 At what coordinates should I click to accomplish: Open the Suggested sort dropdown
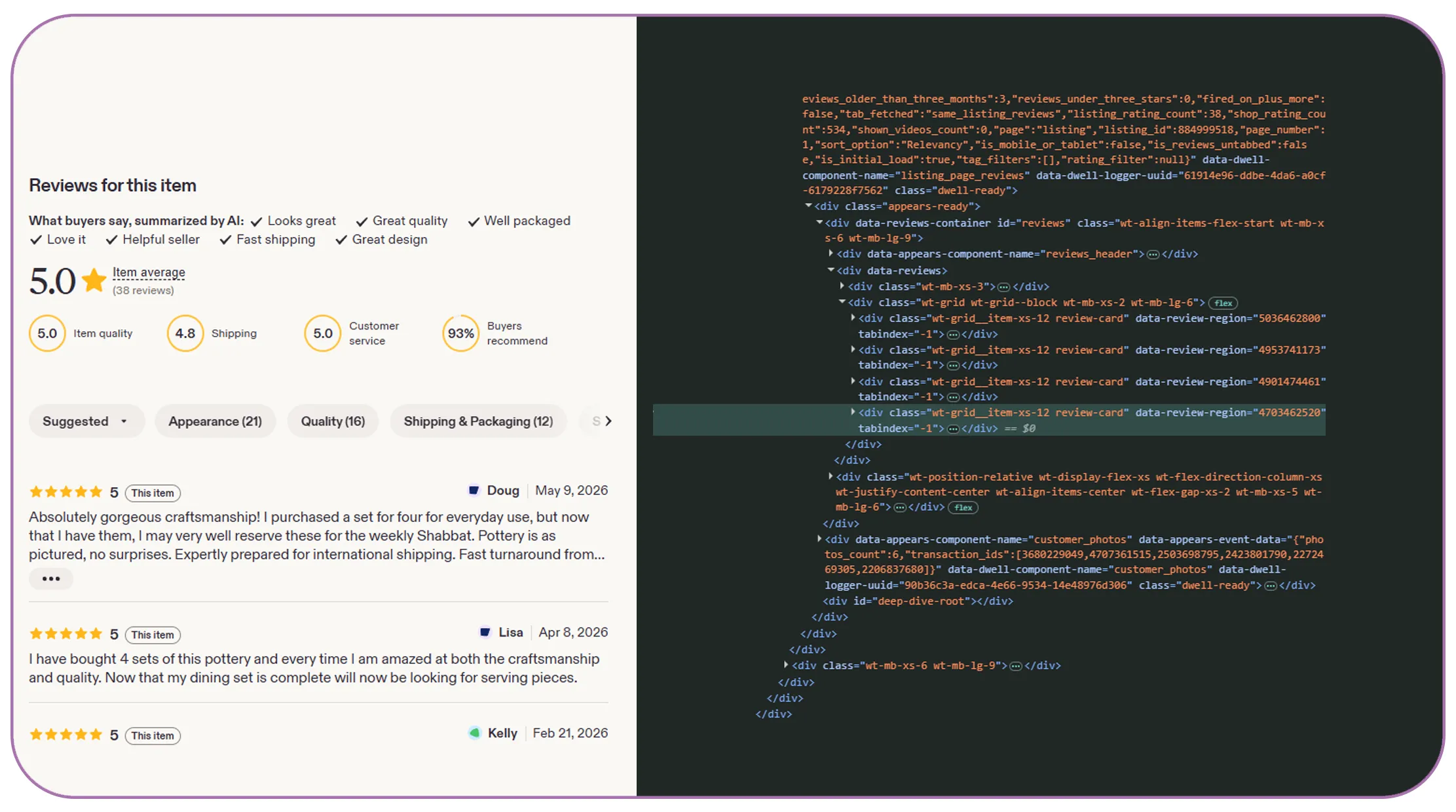pos(86,421)
